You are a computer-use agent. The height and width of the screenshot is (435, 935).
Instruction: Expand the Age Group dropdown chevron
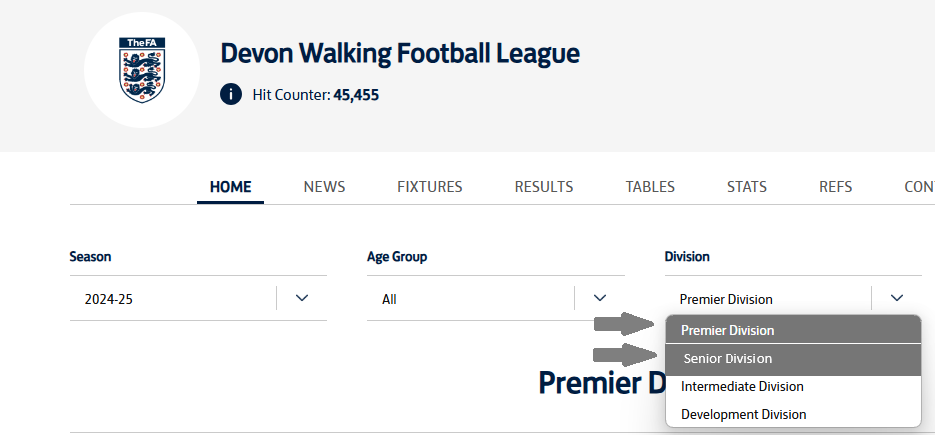[x=600, y=298]
